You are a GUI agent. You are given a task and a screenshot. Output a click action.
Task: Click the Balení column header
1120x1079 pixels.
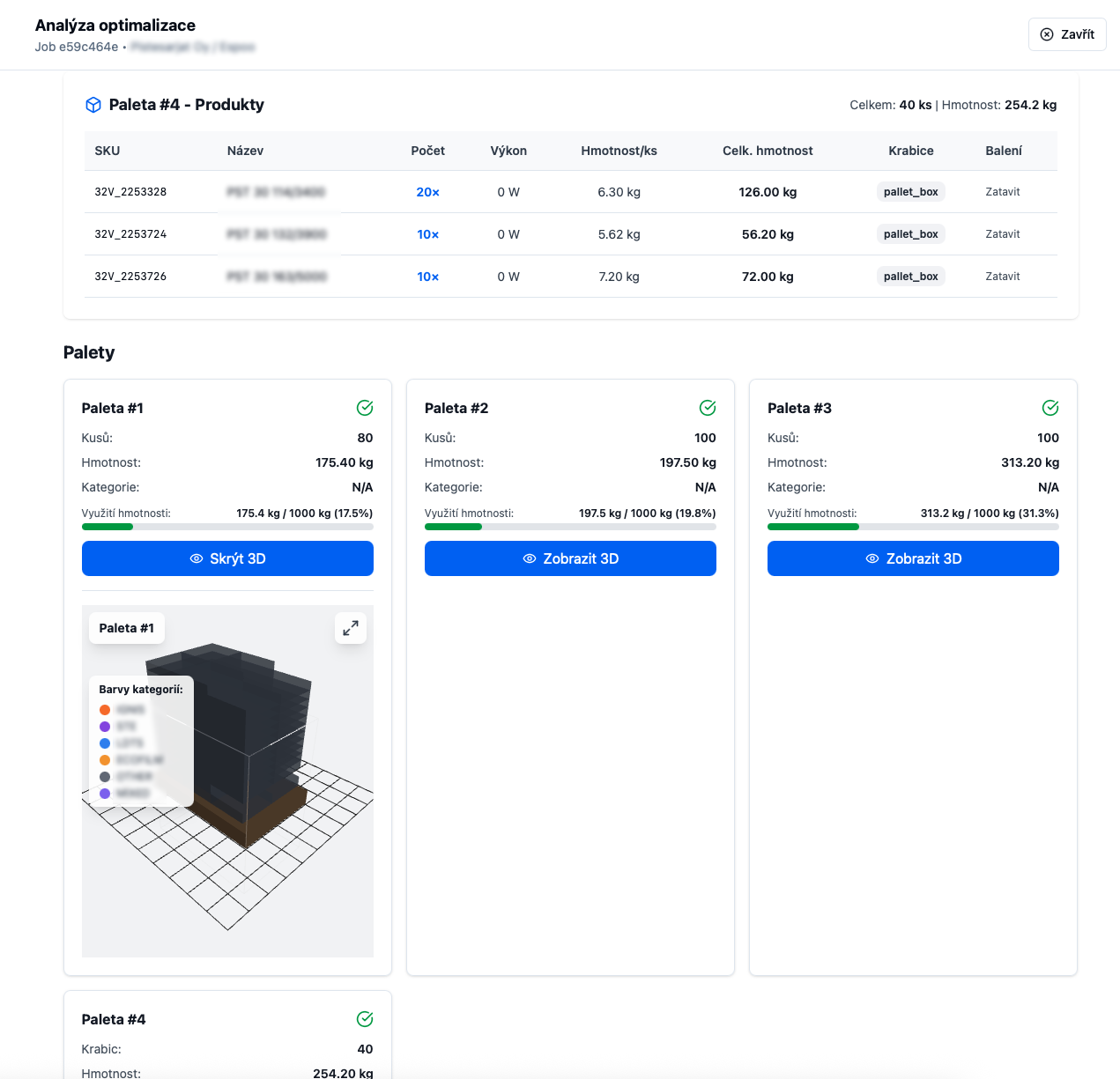tap(1004, 151)
